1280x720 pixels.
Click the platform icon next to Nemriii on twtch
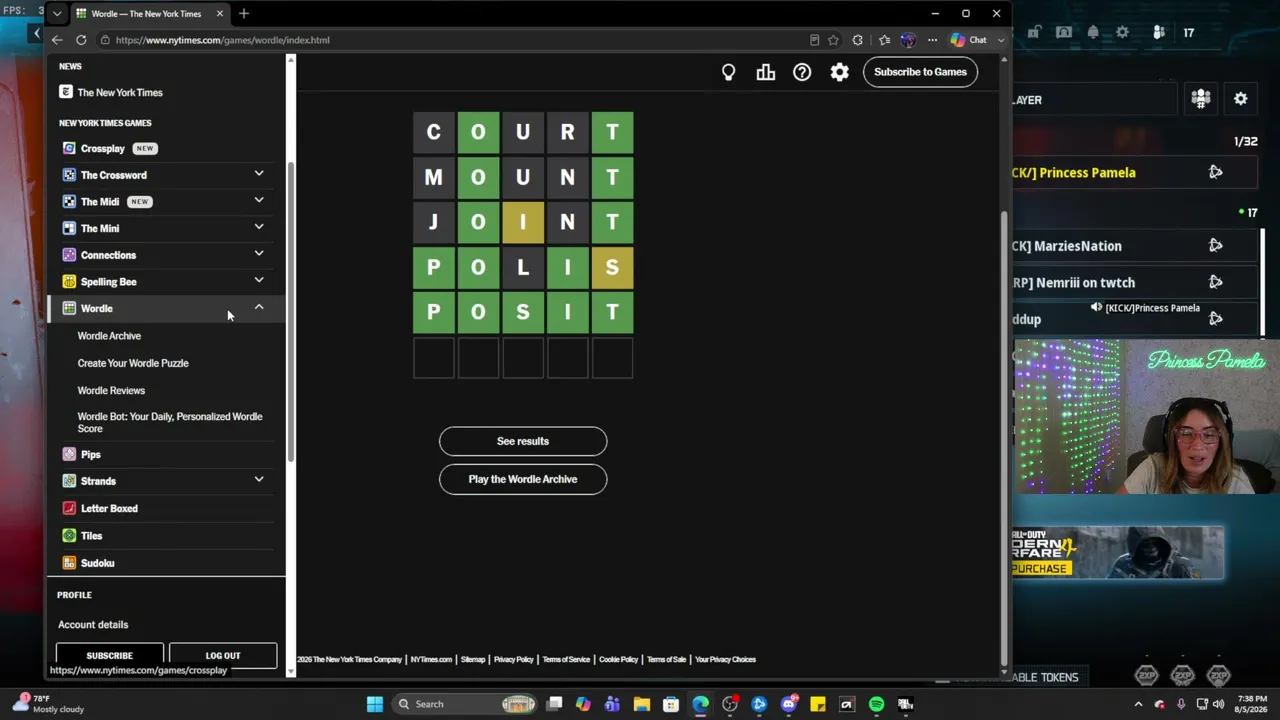click(1215, 282)
